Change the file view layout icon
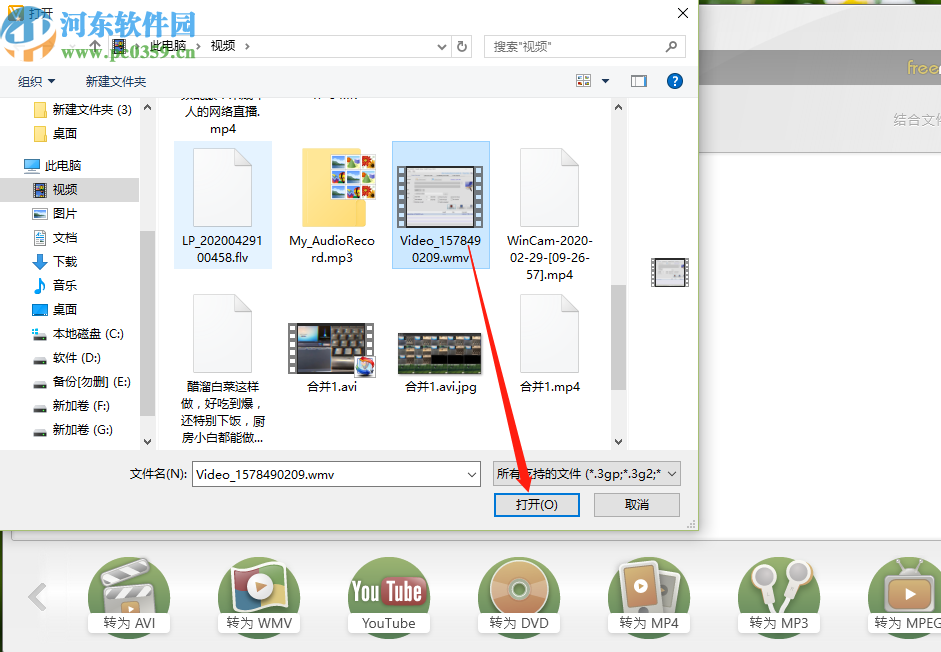 583,81
